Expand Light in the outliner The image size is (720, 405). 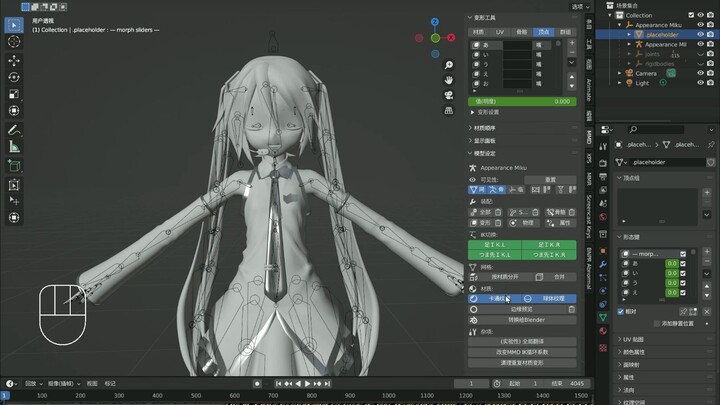[619, 83]
